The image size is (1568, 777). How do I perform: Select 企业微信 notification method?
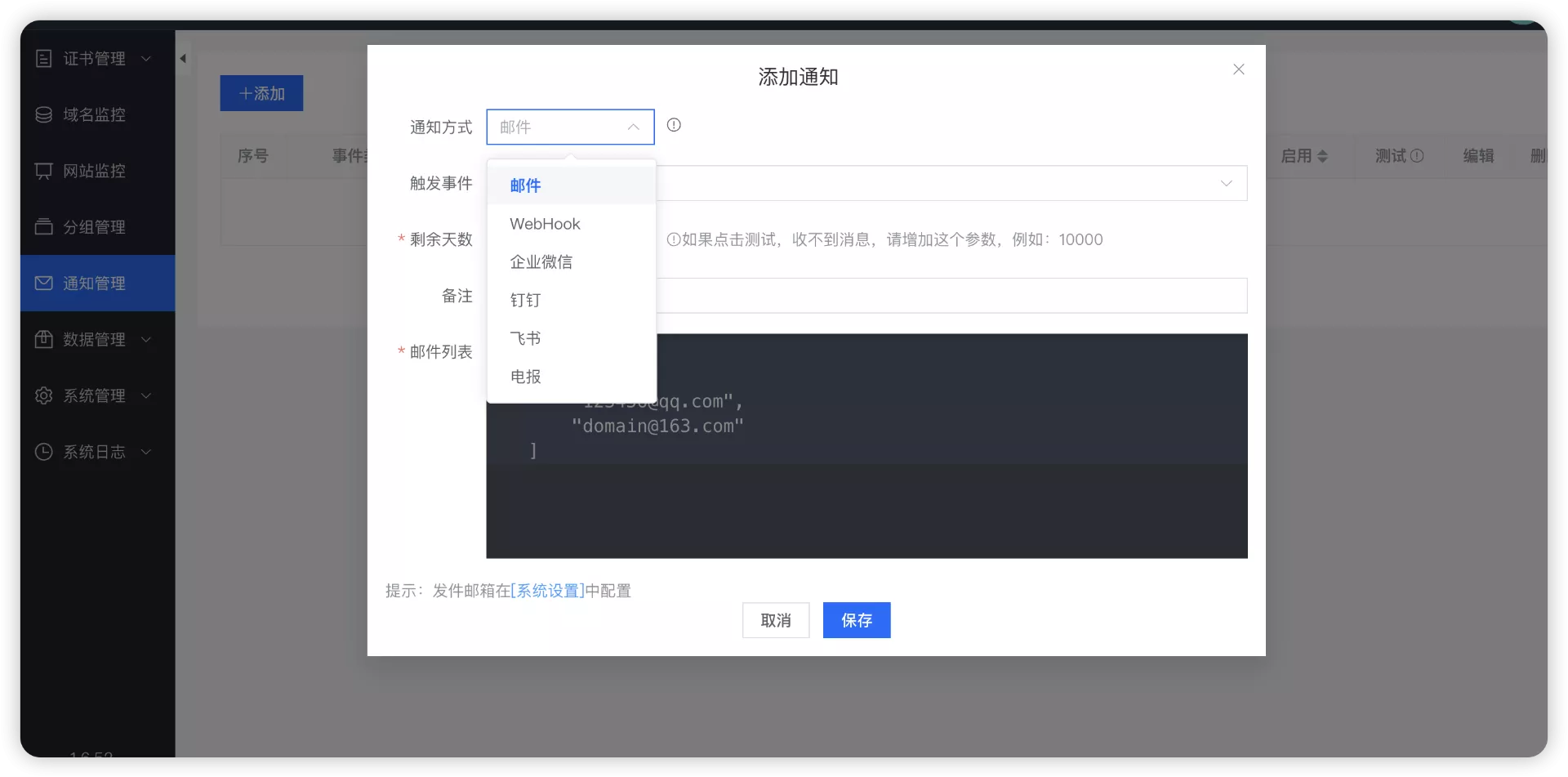(x=572, y=261)
